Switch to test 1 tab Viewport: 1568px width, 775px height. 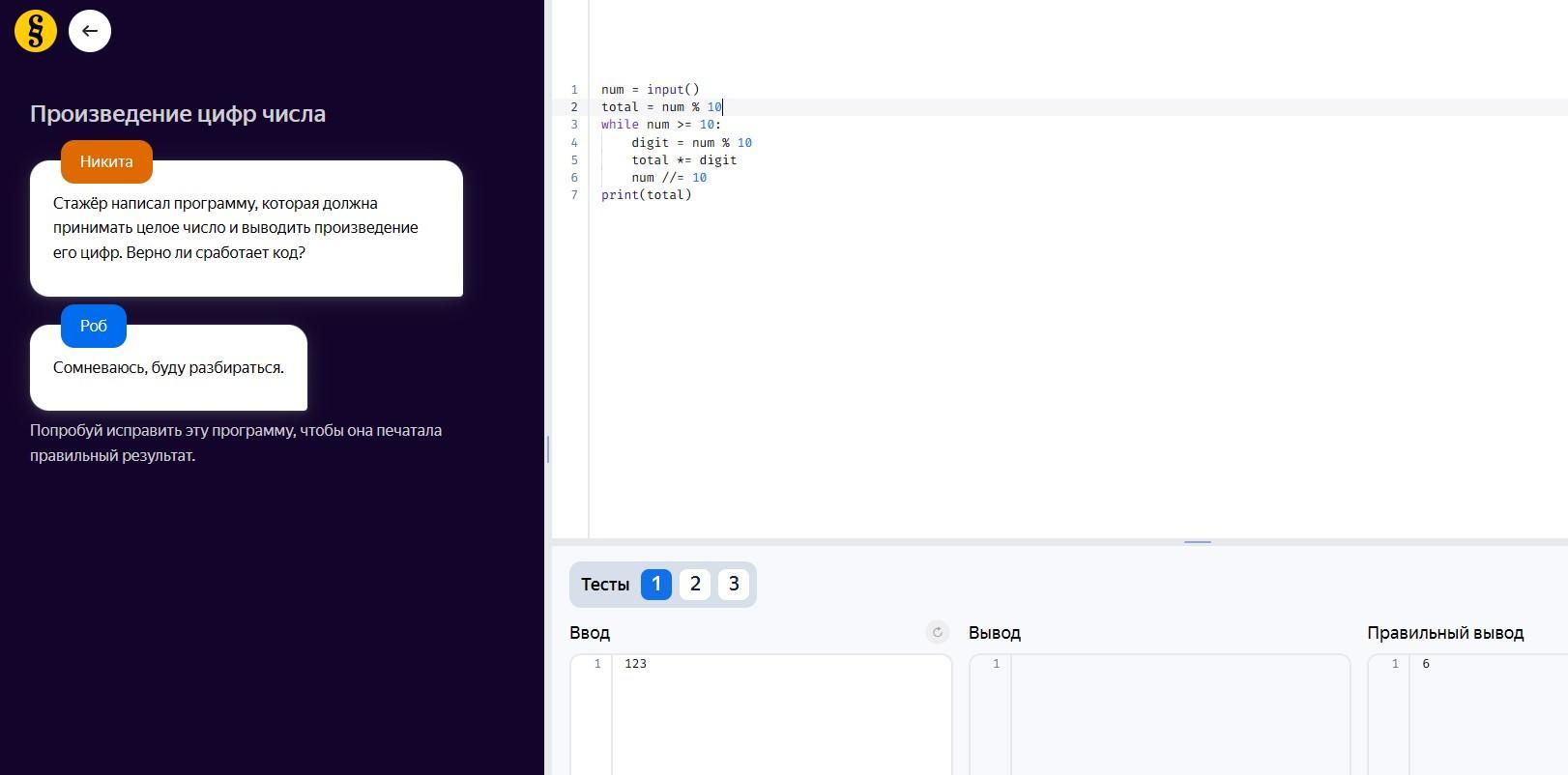coord(655,584)
